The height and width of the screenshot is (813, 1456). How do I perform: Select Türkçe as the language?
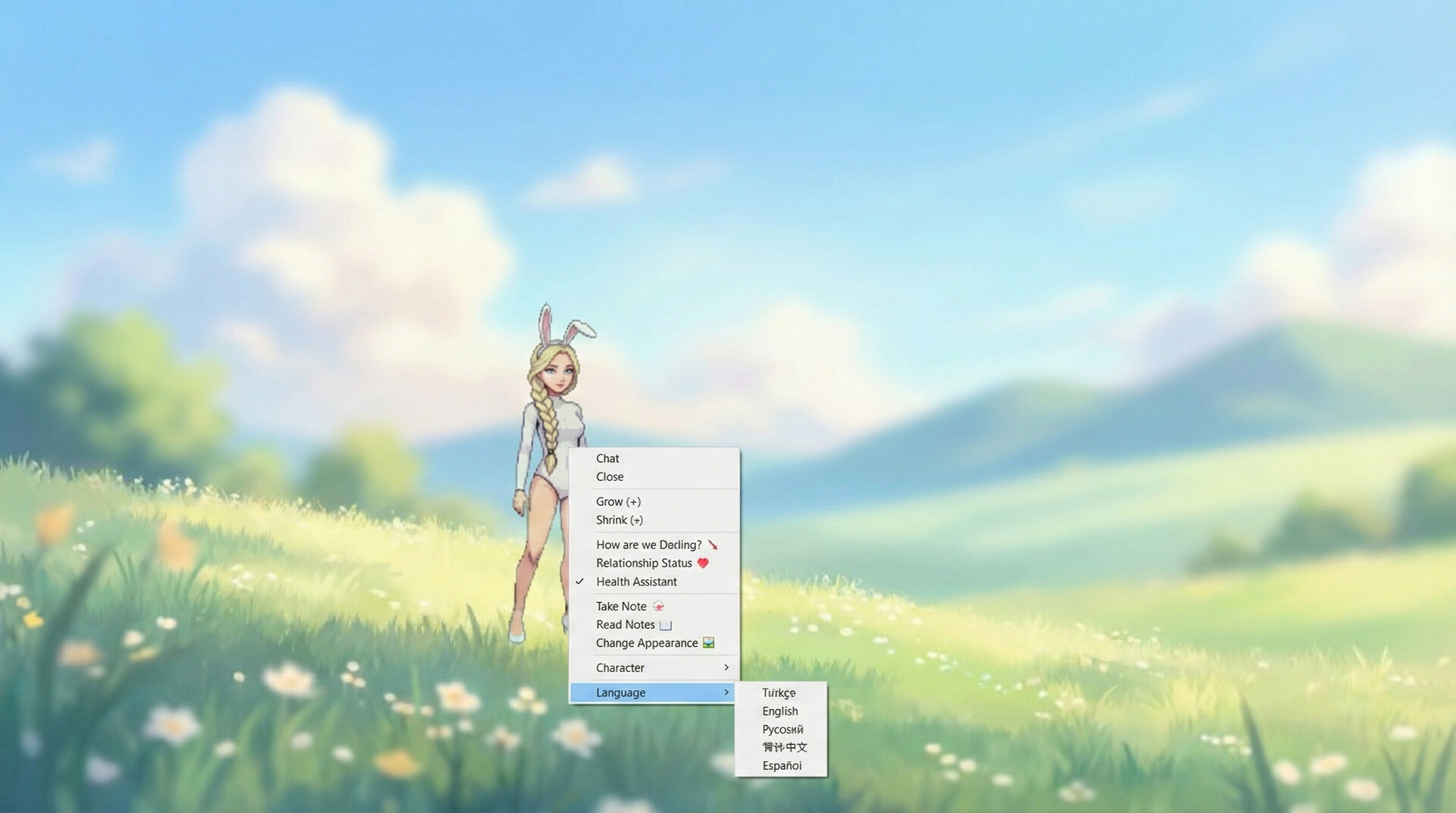778,692
